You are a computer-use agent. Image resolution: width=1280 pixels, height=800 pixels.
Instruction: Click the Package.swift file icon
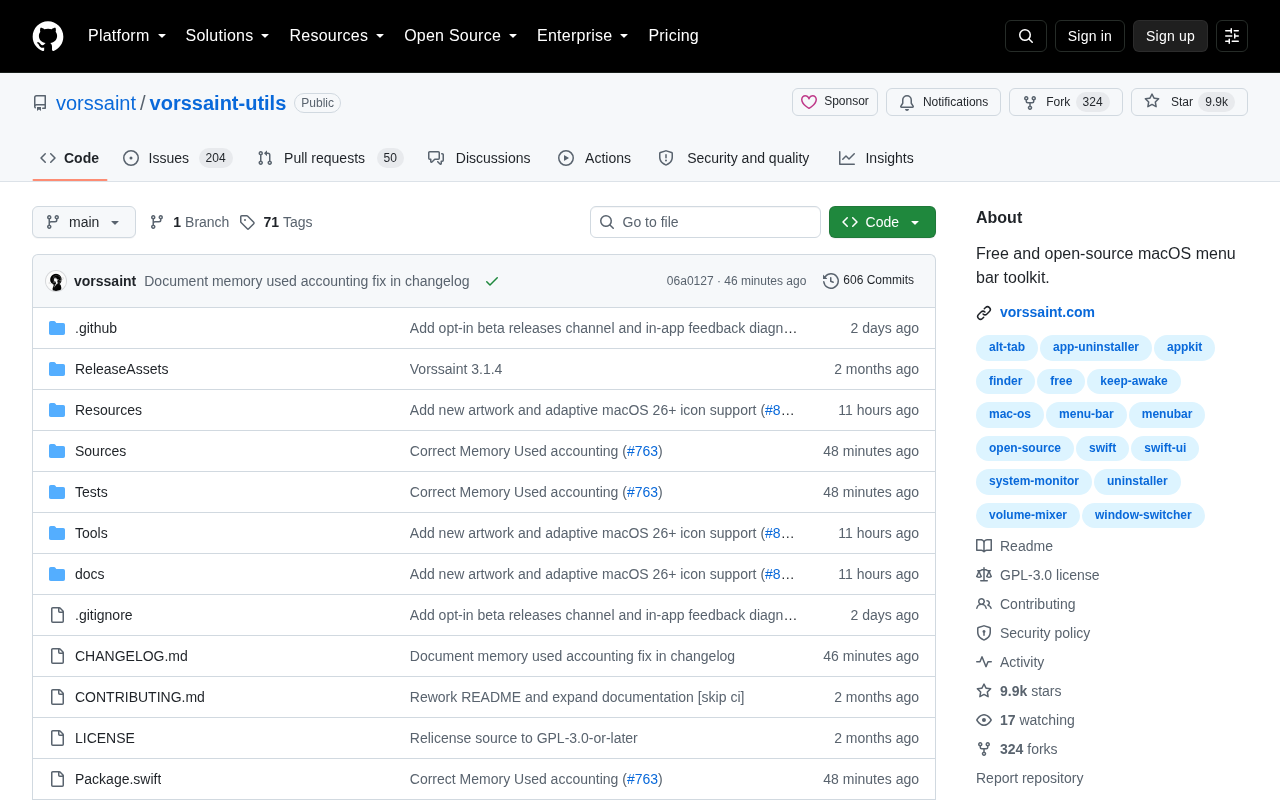(x=57, y=779)
